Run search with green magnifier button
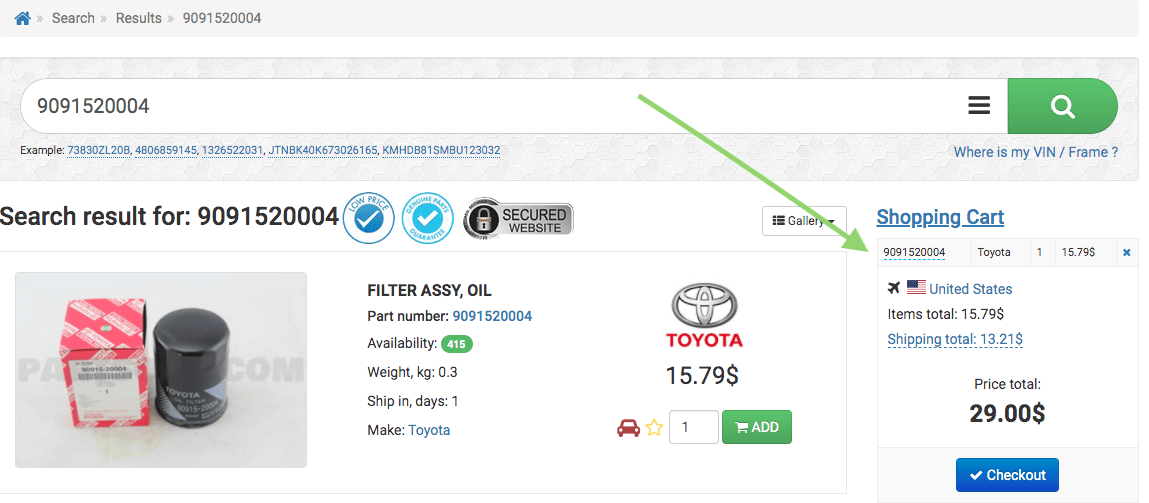Image resolution: width=1149 pixels, height=503 pixels. tap(1063, 106)
